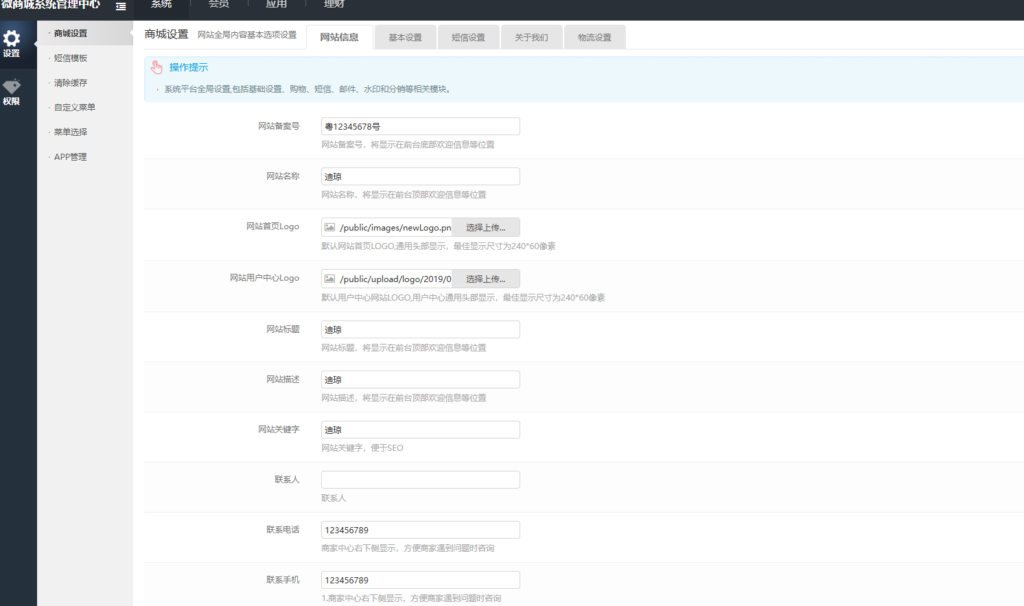Select 短信模板 in the left sidebar
This screenshot has height=606, width=1024.
70,58
